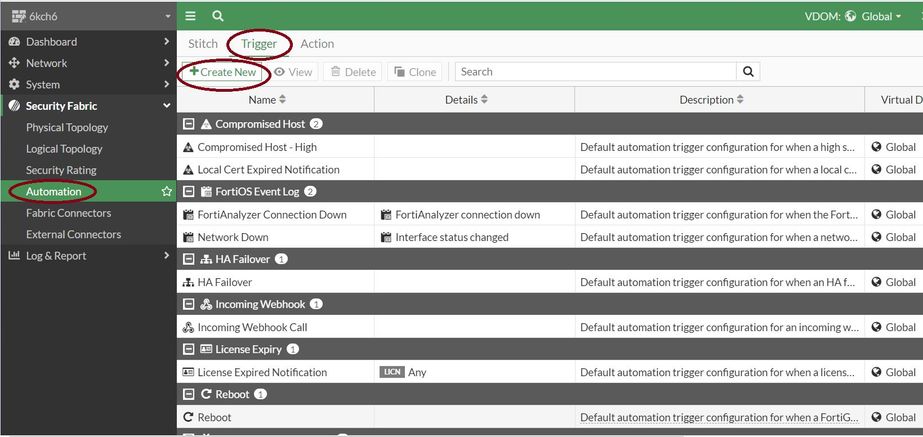The height and width of the screenshot is (437, 923).
Task: Click the sort arrows on the Name column
Action: click(283, 100)
